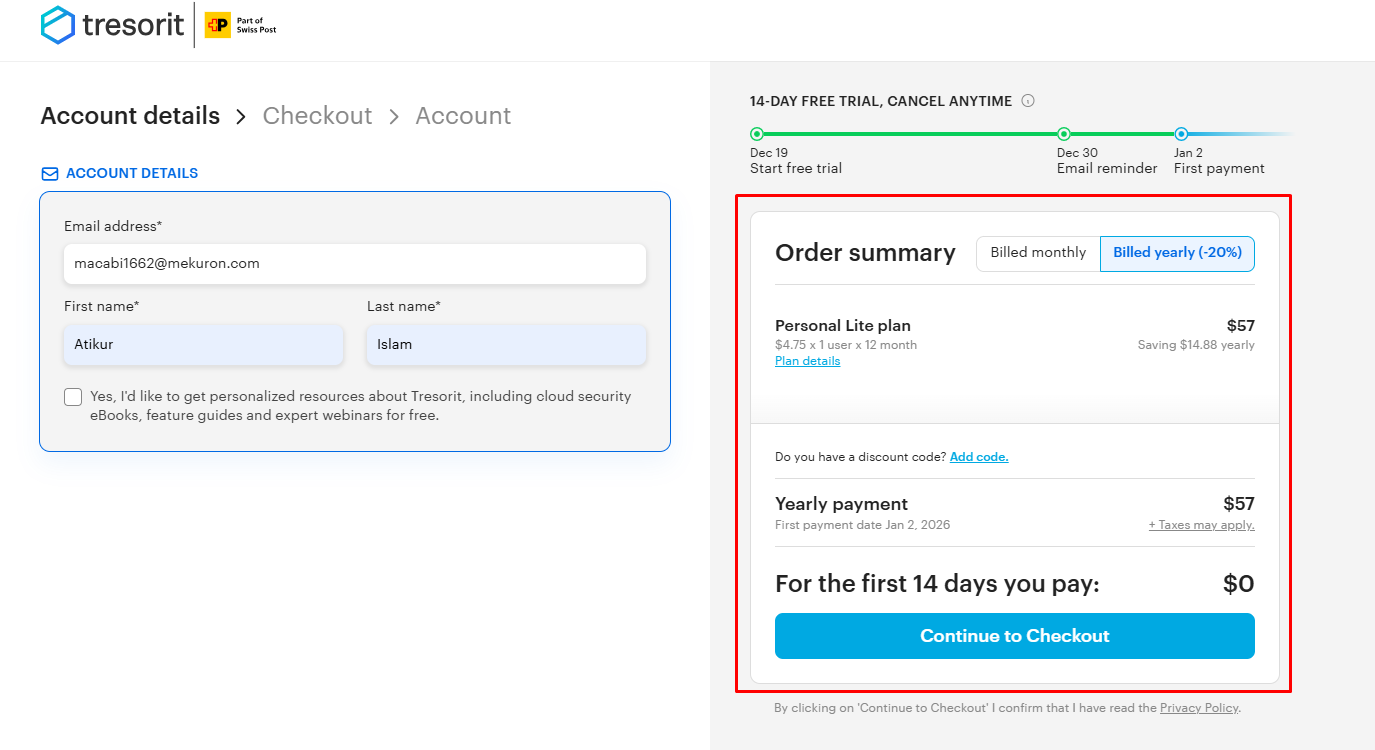Click the Last name field
This screenshot has width=1375, height=750.
[x=506, y=344]
